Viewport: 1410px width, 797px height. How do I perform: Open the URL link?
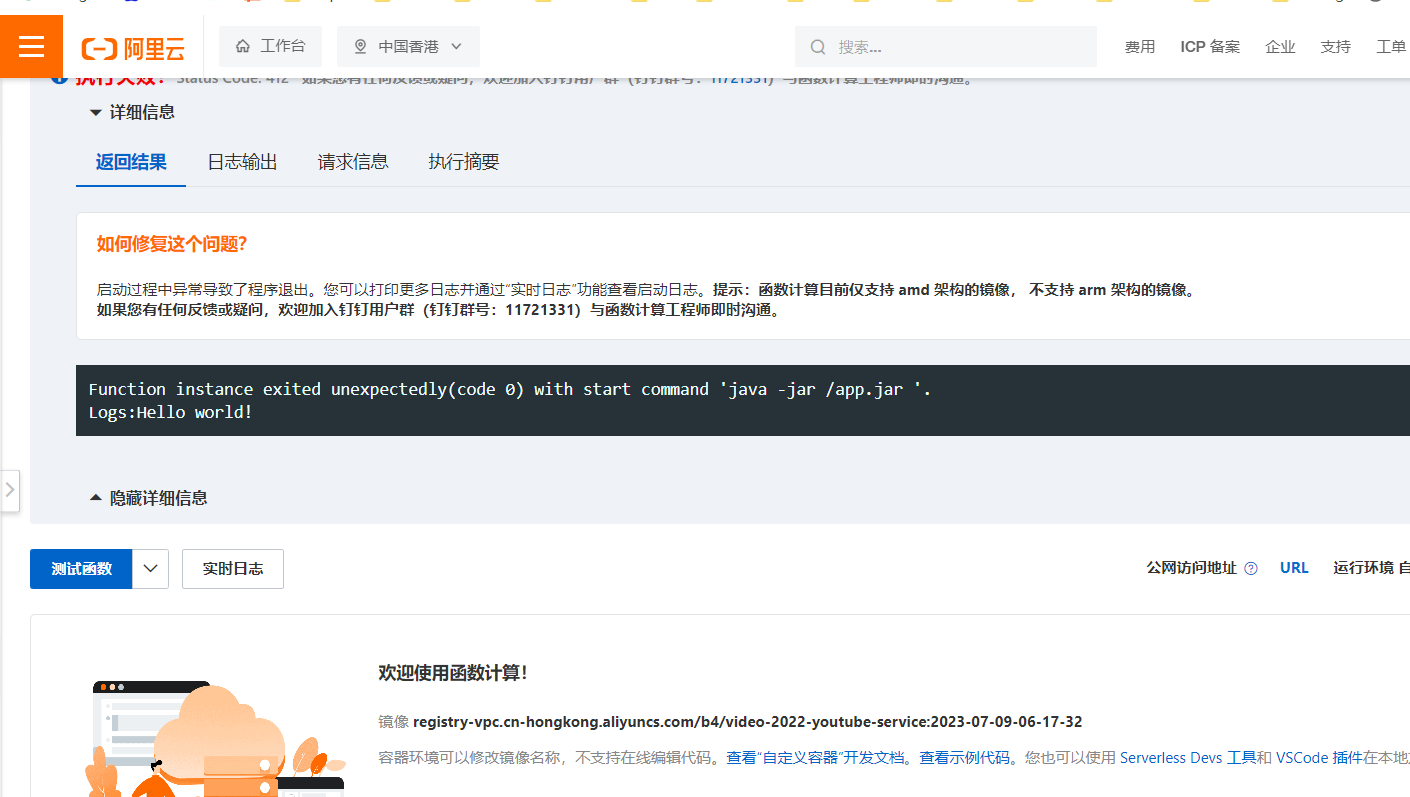1294,568
